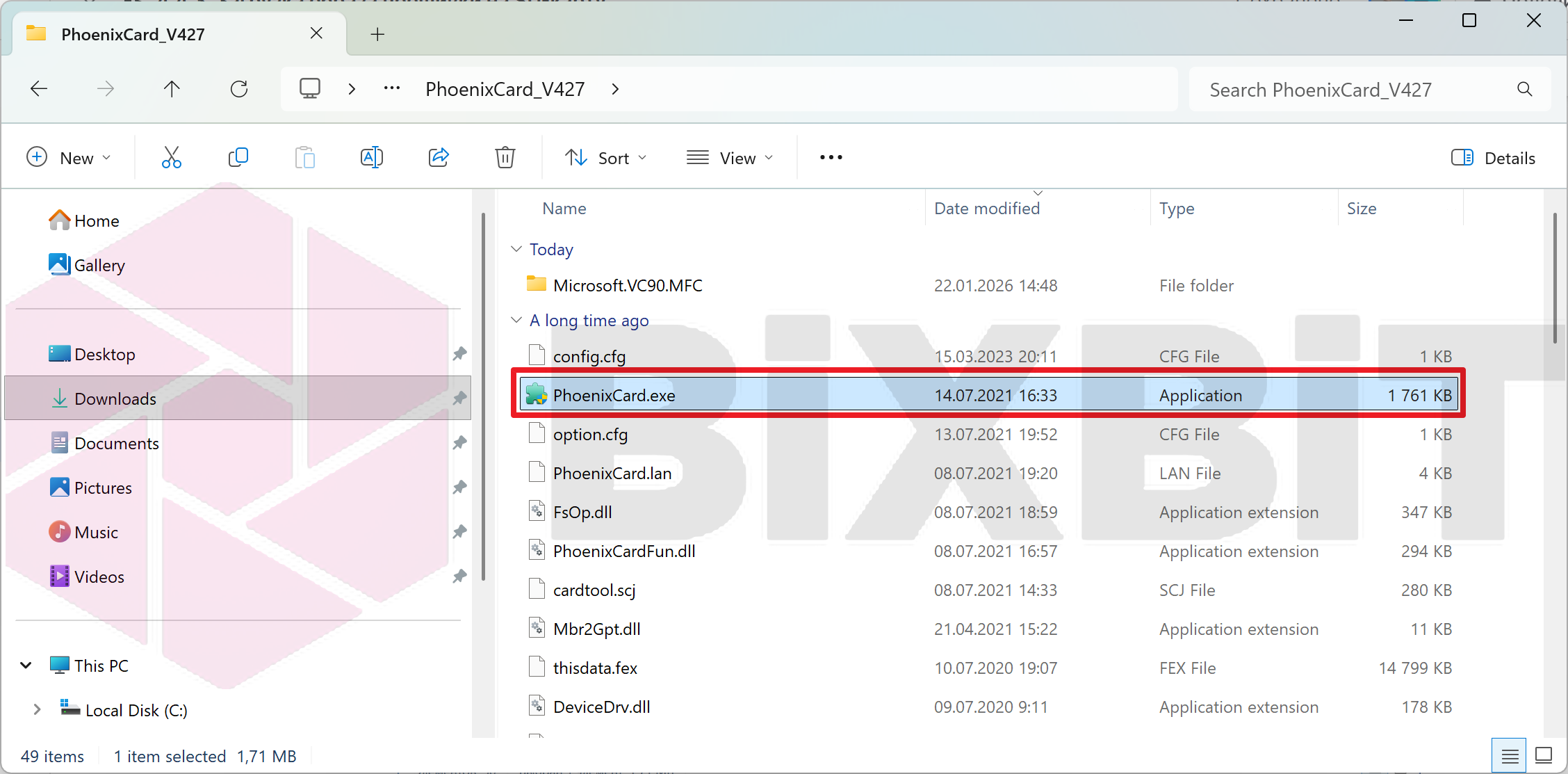The height and width of the screenshot is (774, 1568).
Task: Show hidden path with the ellipsis breadcrumb
Action: tap(392, 88)
